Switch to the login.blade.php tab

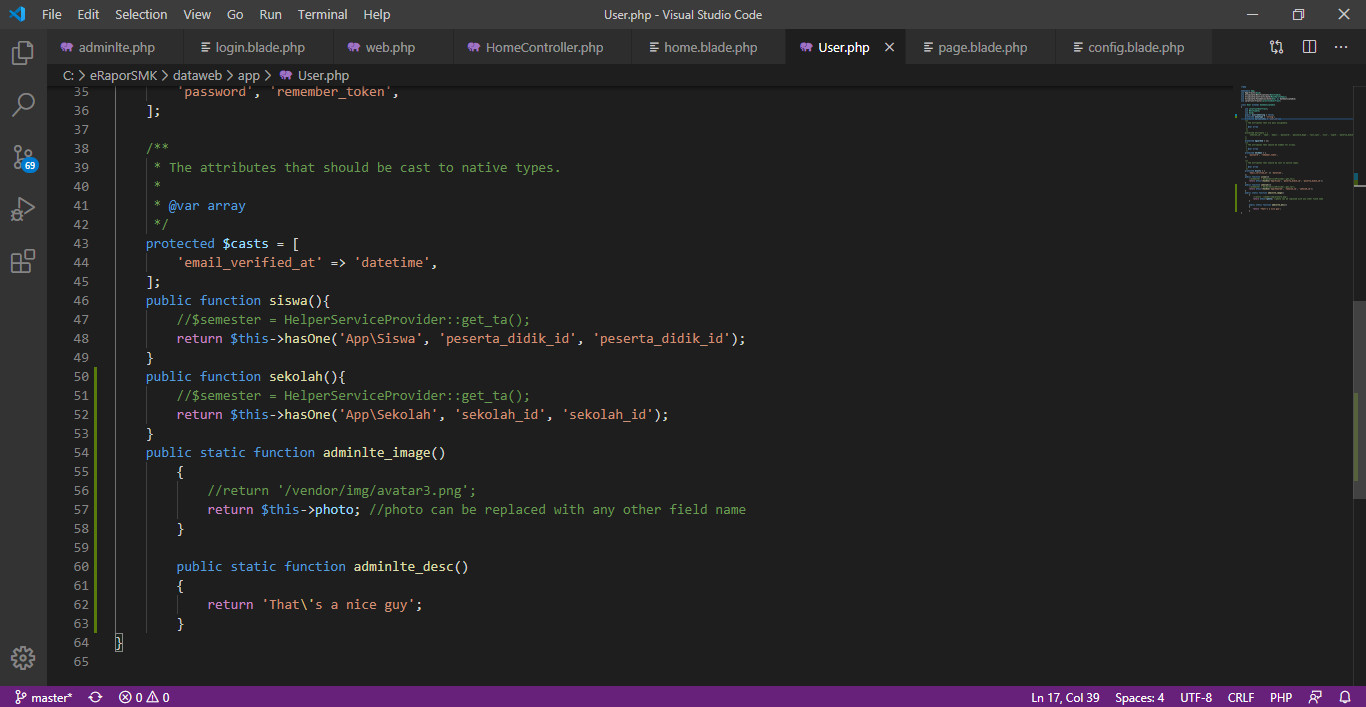[259, 47]
